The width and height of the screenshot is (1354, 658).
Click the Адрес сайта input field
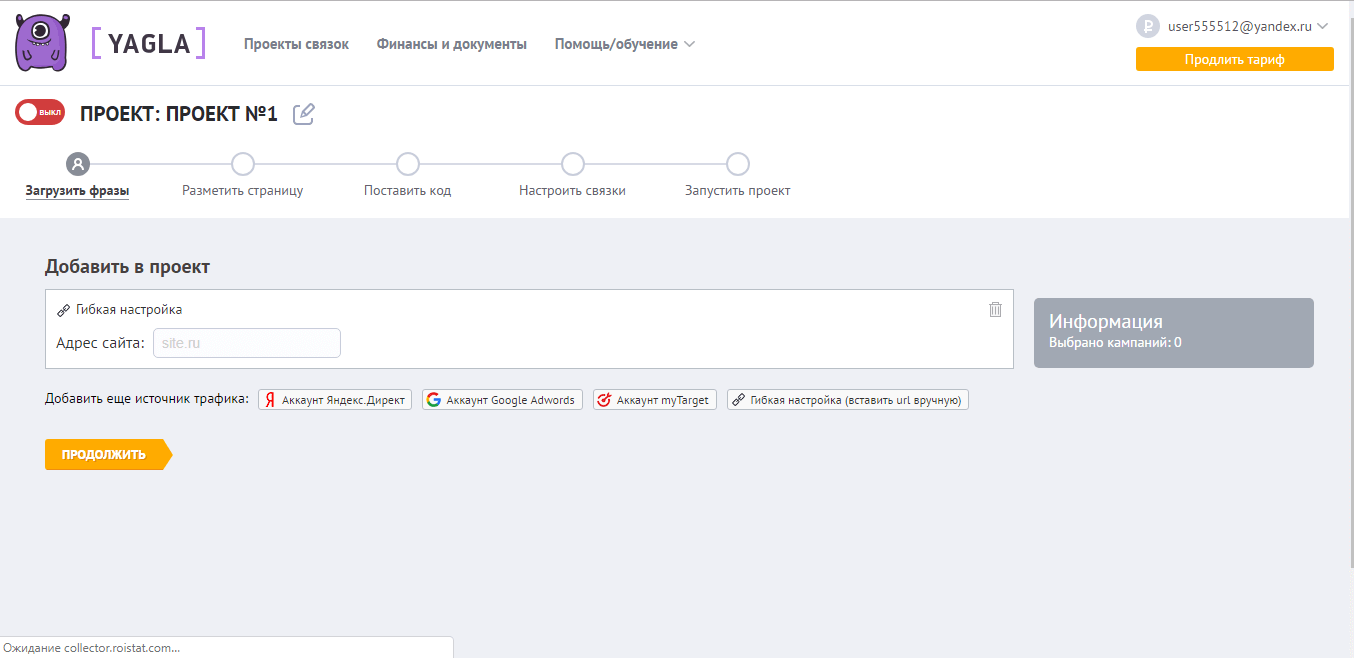(x=246, y=343)
